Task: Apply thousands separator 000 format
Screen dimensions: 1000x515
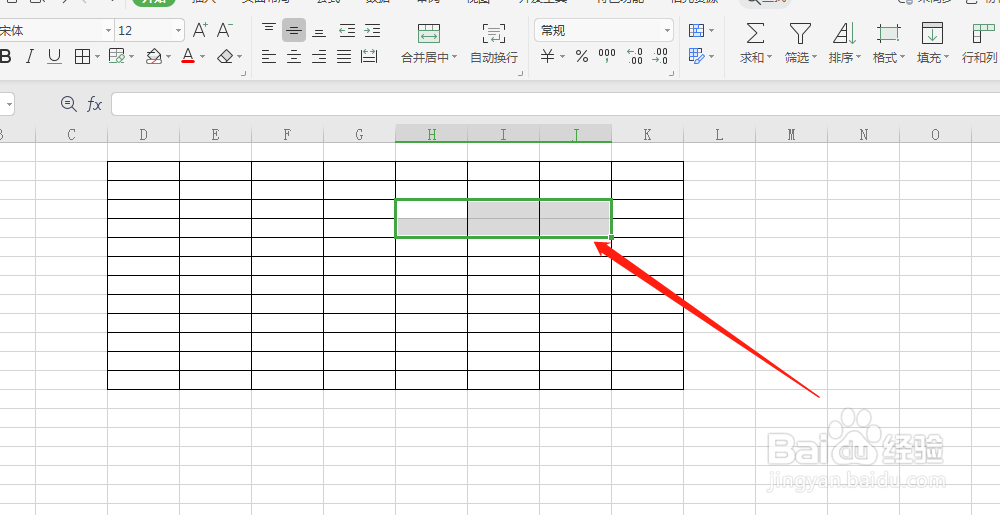Action: (607, 57)
